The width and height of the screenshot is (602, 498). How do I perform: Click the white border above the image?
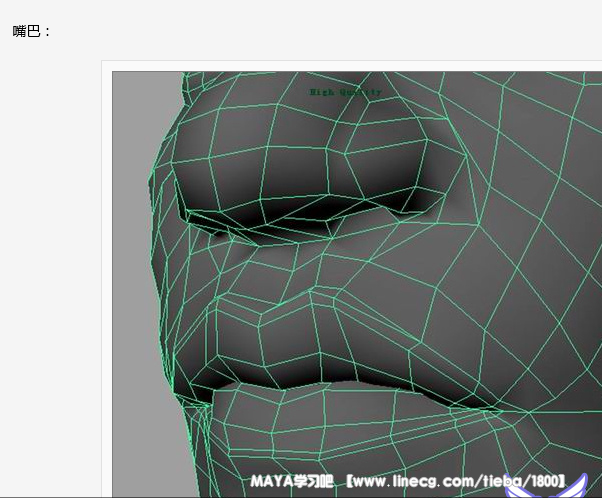[350, 66]
